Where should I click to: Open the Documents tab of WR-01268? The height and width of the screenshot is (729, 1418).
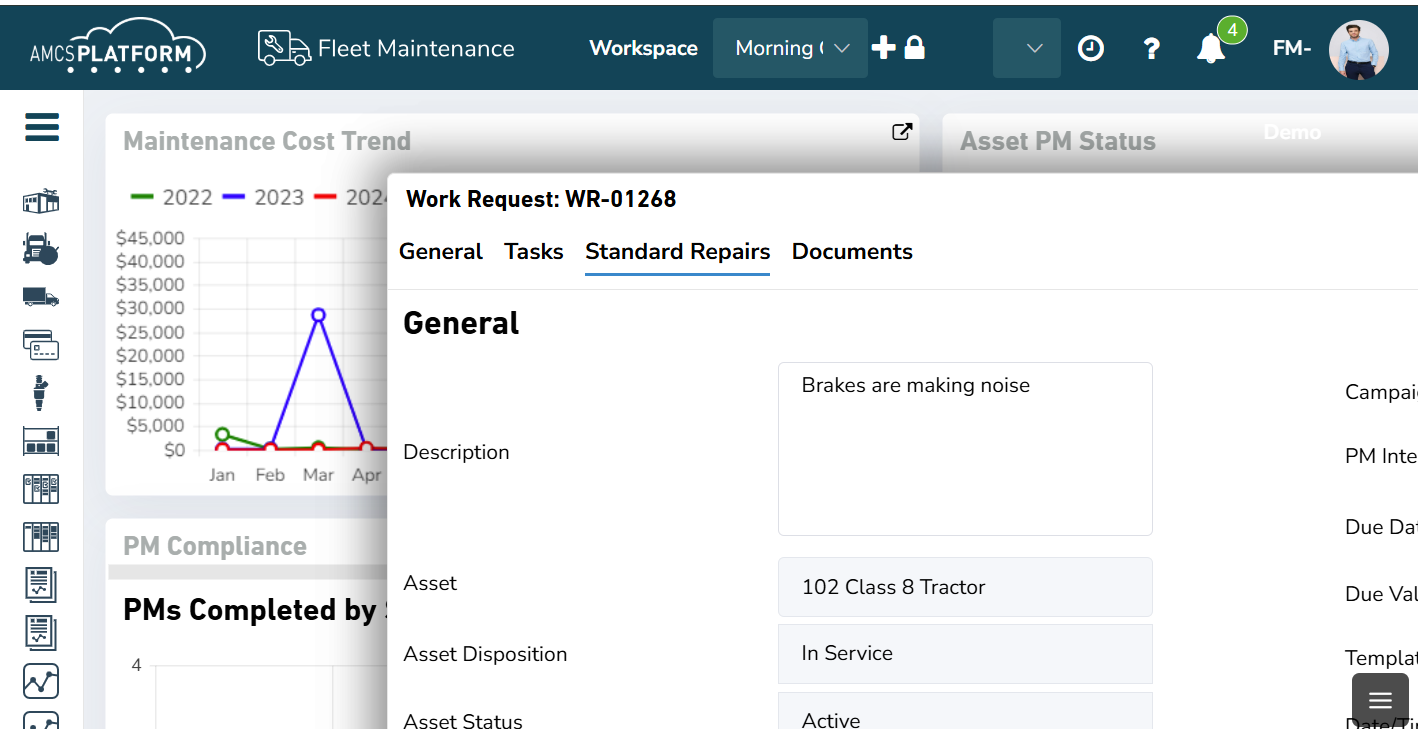[851, 252]
